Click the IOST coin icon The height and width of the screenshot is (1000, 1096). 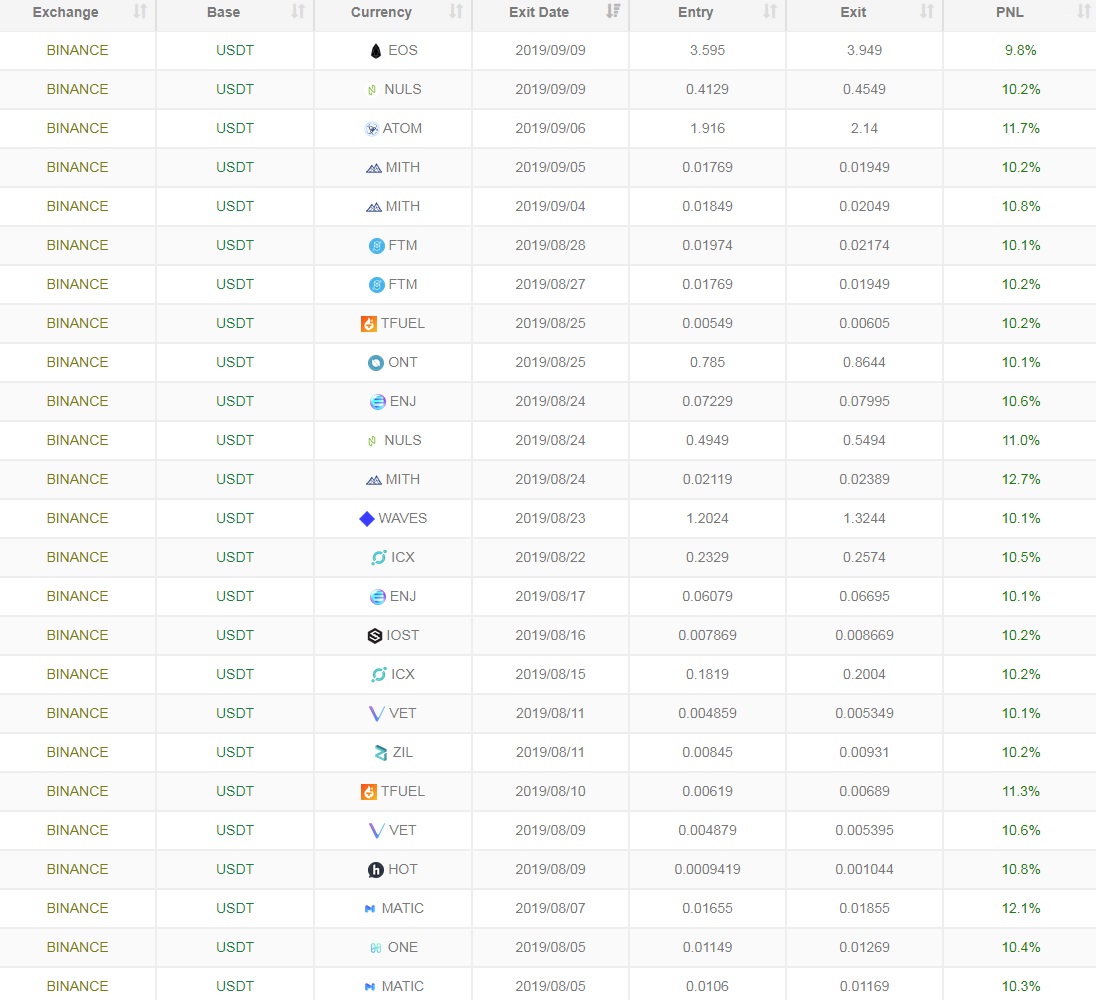coord(375,636)
